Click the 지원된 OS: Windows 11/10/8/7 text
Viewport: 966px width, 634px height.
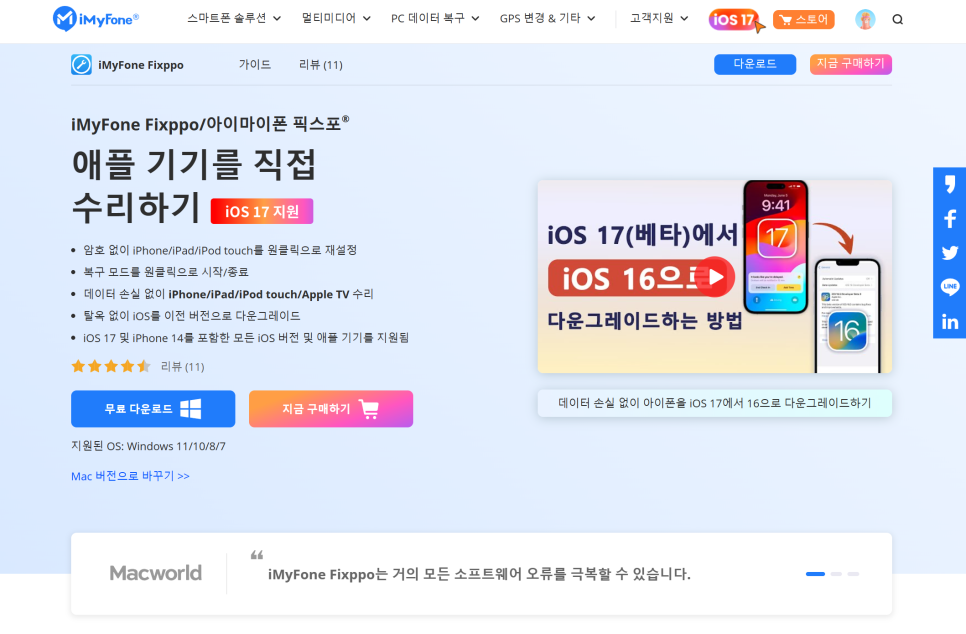[148, 446]
